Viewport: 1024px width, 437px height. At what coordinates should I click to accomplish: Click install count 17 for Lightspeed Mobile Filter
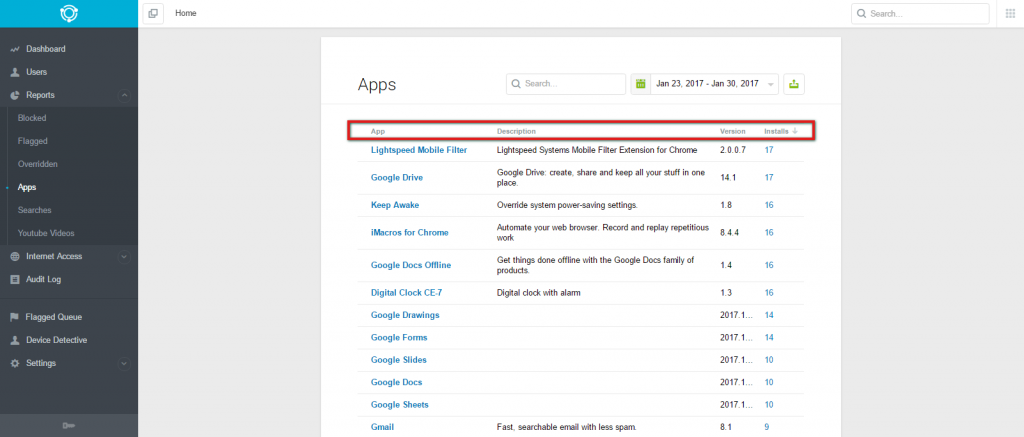(769, 150)
